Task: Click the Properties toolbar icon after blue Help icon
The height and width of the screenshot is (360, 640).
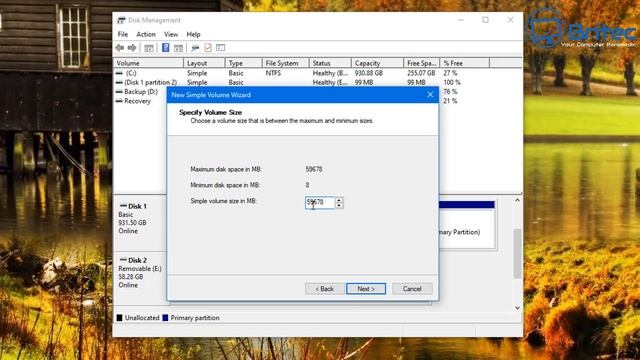Action: [178, 48]
